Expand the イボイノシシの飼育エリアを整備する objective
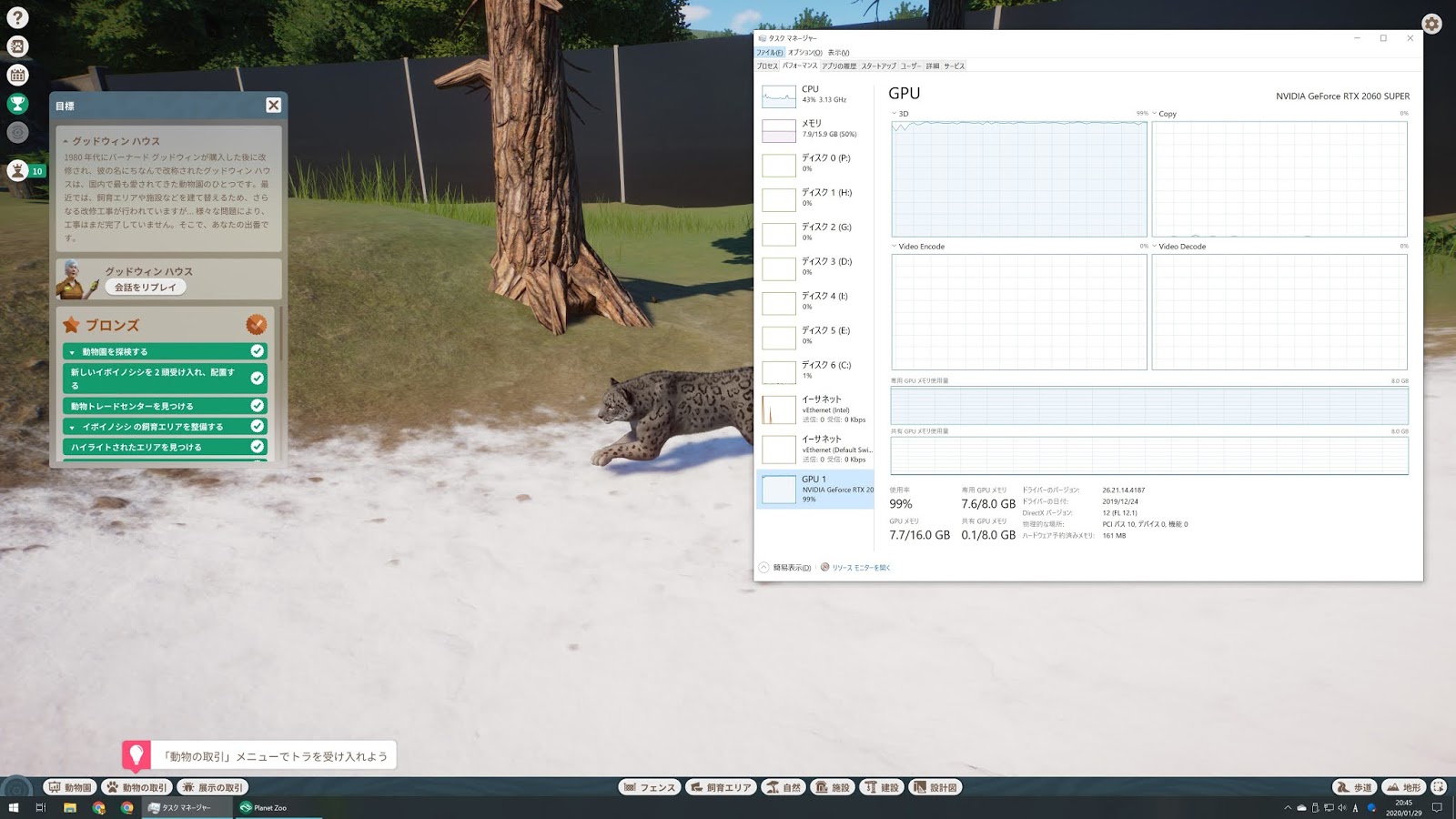 coord(72,427)
